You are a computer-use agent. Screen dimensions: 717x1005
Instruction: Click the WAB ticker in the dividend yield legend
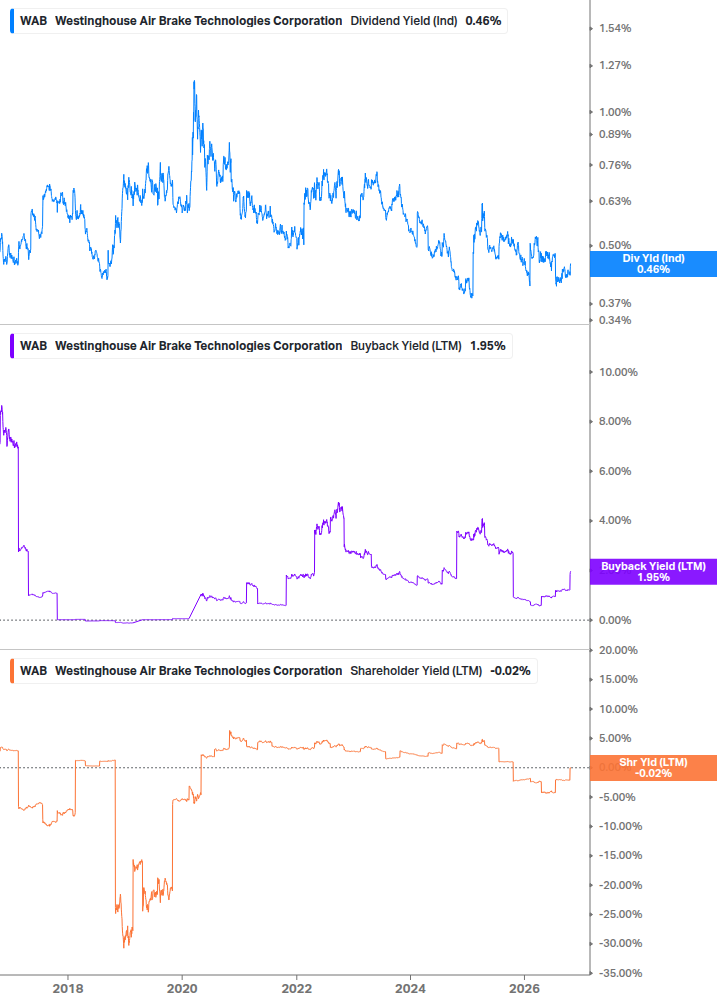click(x=33, y=21)
